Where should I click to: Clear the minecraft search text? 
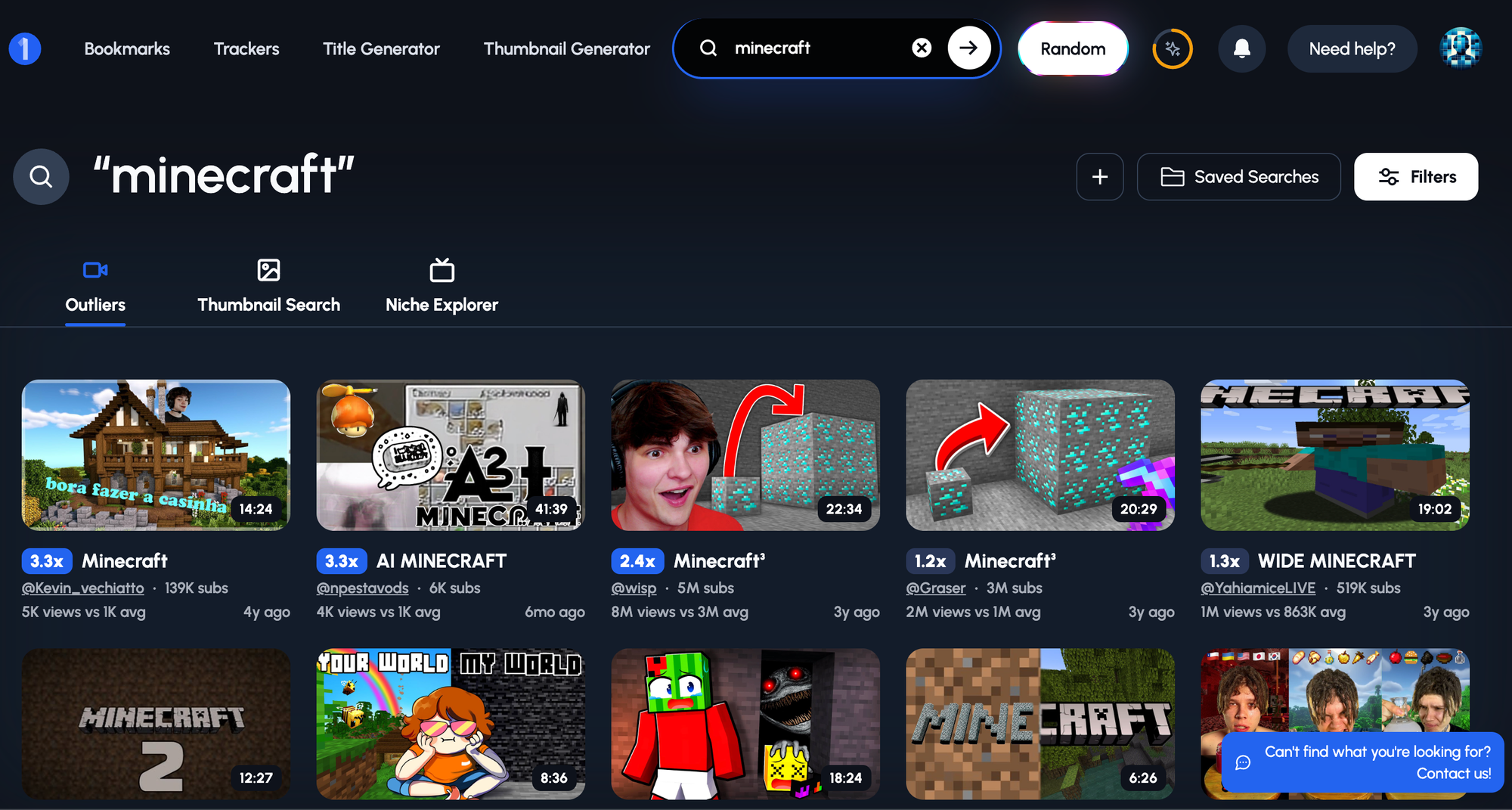922,48
